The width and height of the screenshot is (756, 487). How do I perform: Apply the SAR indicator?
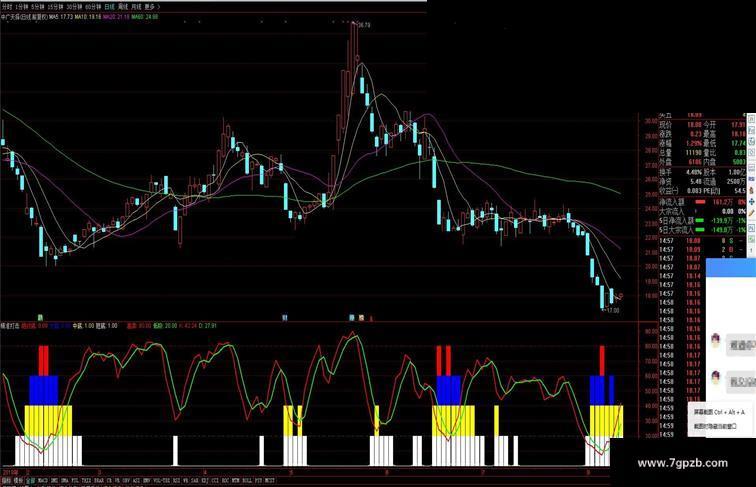194,480
